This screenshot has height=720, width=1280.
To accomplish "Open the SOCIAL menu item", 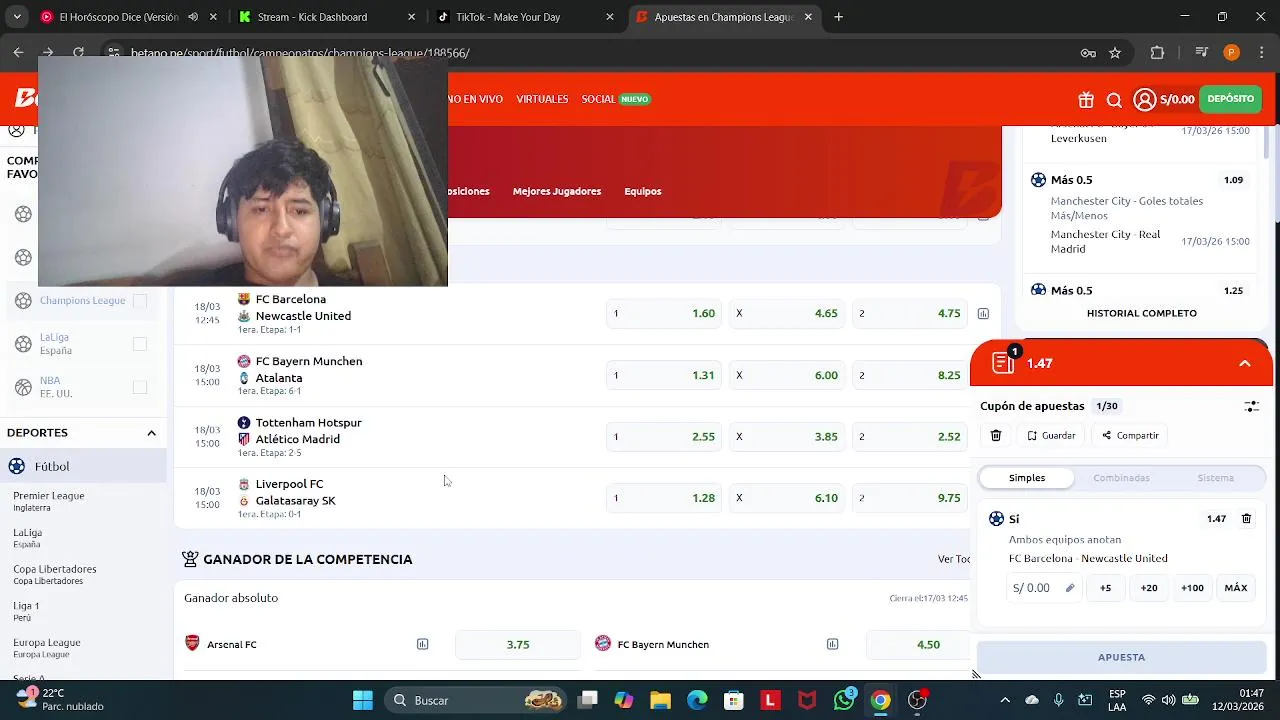I will coord(599,99).
